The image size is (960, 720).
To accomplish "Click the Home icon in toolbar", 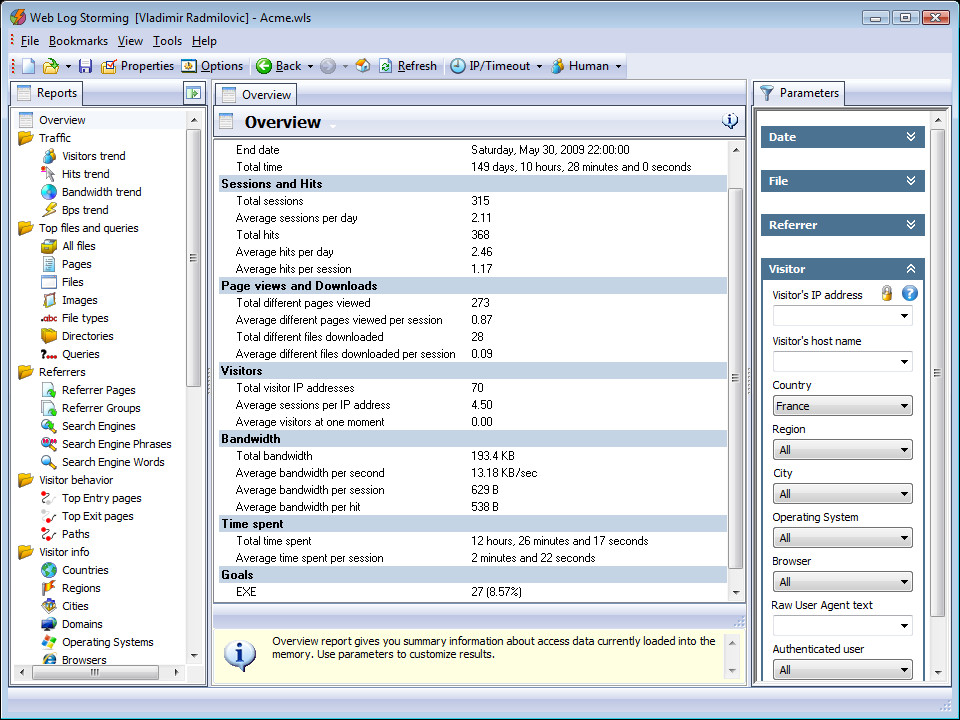I will click(x=363, y=66).
